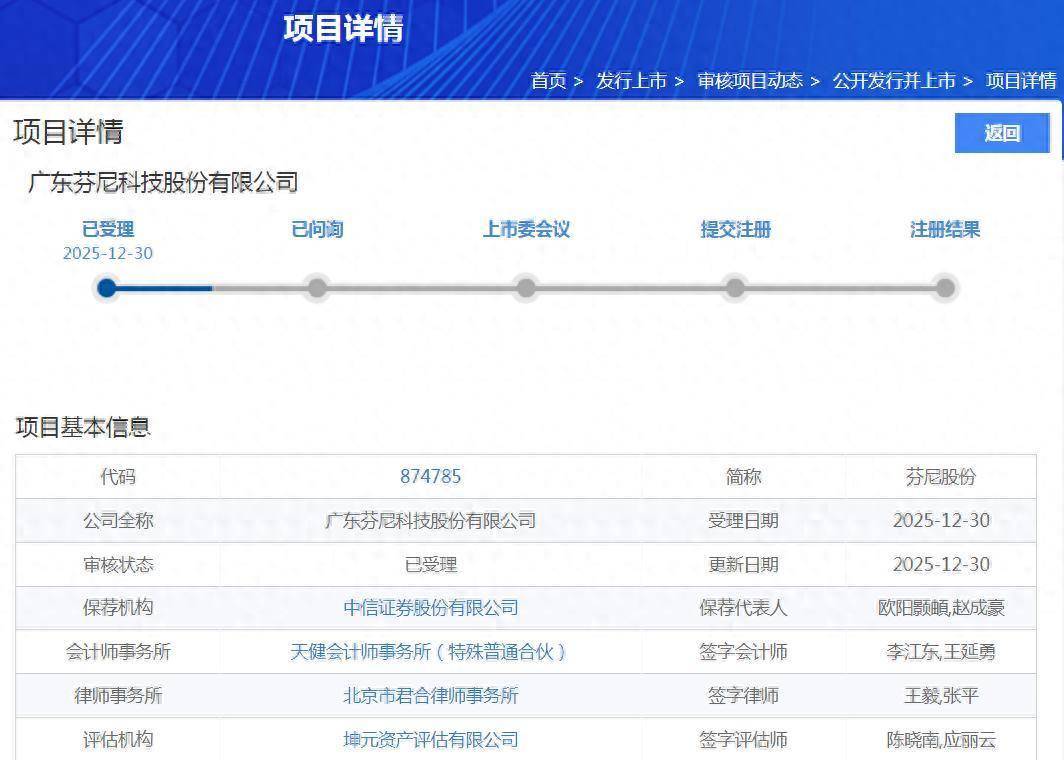Go to 发行上市 breadcrumb
Image resolution: width=1064 pixels, height=760 pixels.
click(x=631, y=81)
